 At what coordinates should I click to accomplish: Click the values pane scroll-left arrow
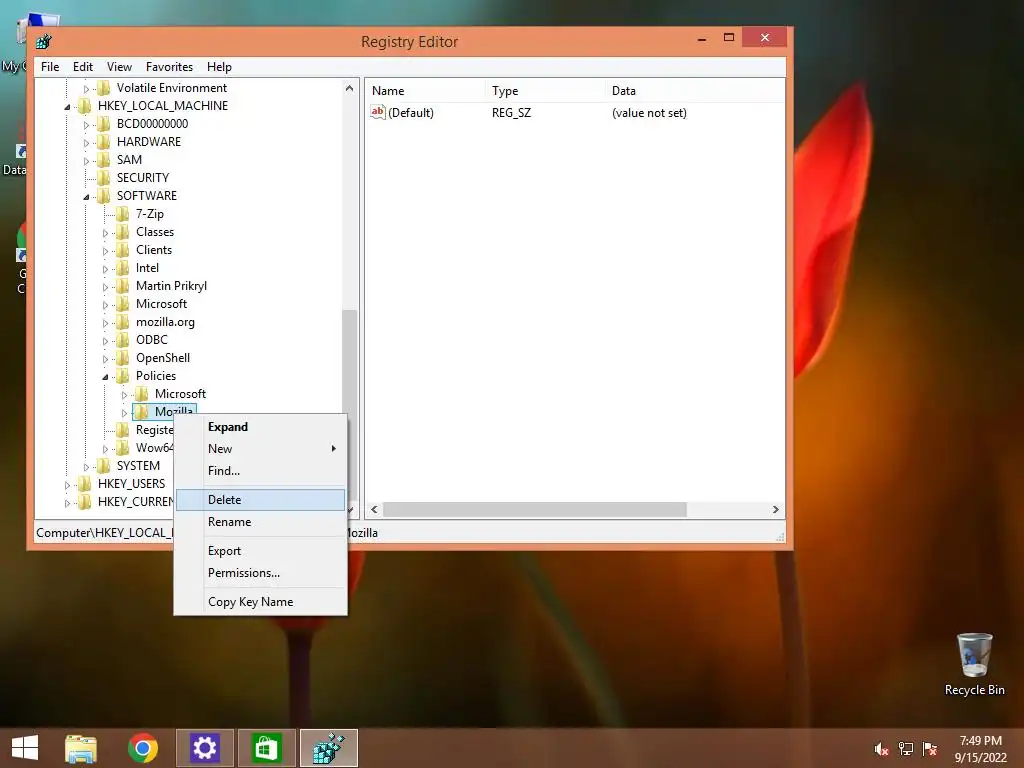pyautogui.click(x=374, y=509)
